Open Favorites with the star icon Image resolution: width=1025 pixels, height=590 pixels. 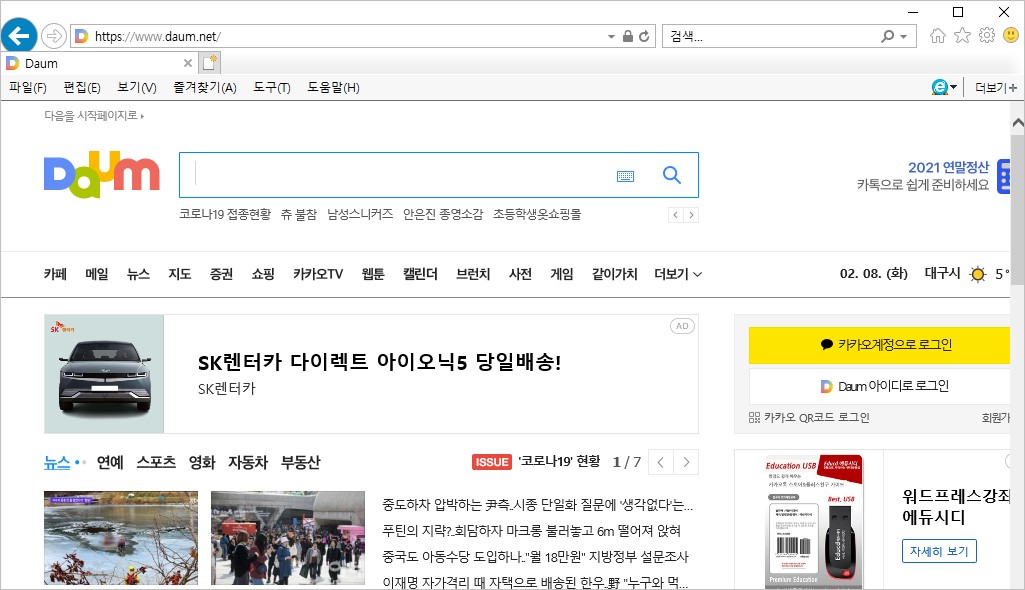coord(962,35)
